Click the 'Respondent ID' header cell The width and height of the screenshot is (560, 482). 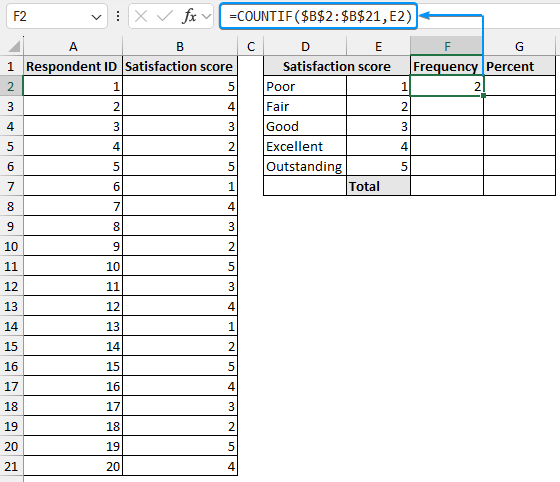73,66
